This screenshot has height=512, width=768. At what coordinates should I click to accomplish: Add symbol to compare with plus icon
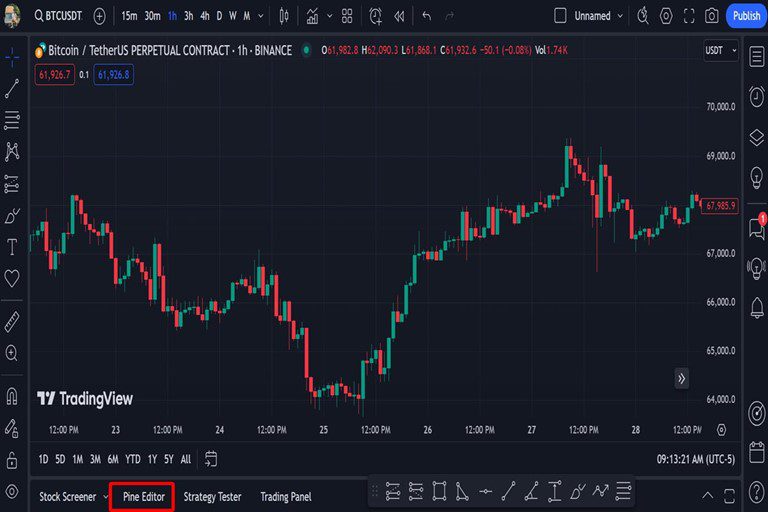[x=99, y=16]
